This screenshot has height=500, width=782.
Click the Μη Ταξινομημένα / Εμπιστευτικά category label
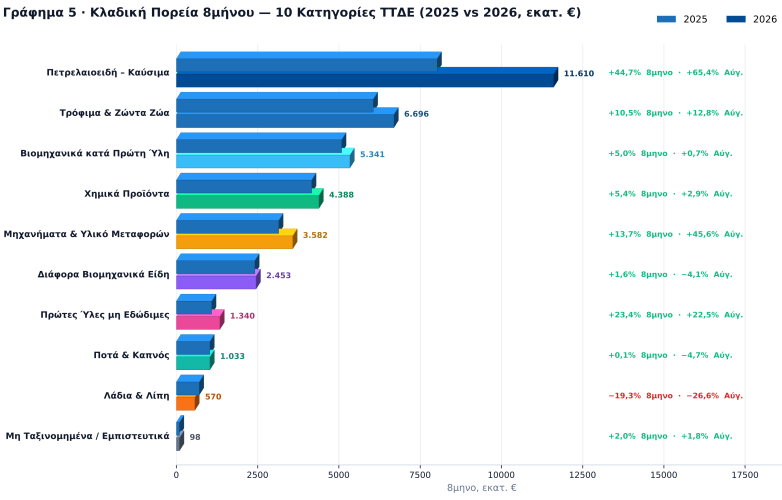pos(87,436)
